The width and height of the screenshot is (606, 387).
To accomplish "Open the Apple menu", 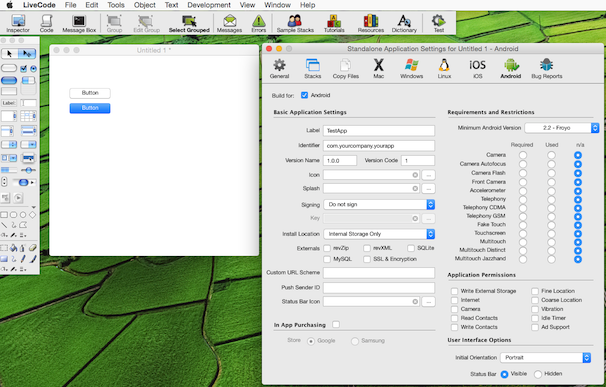I will pos(10,5).
